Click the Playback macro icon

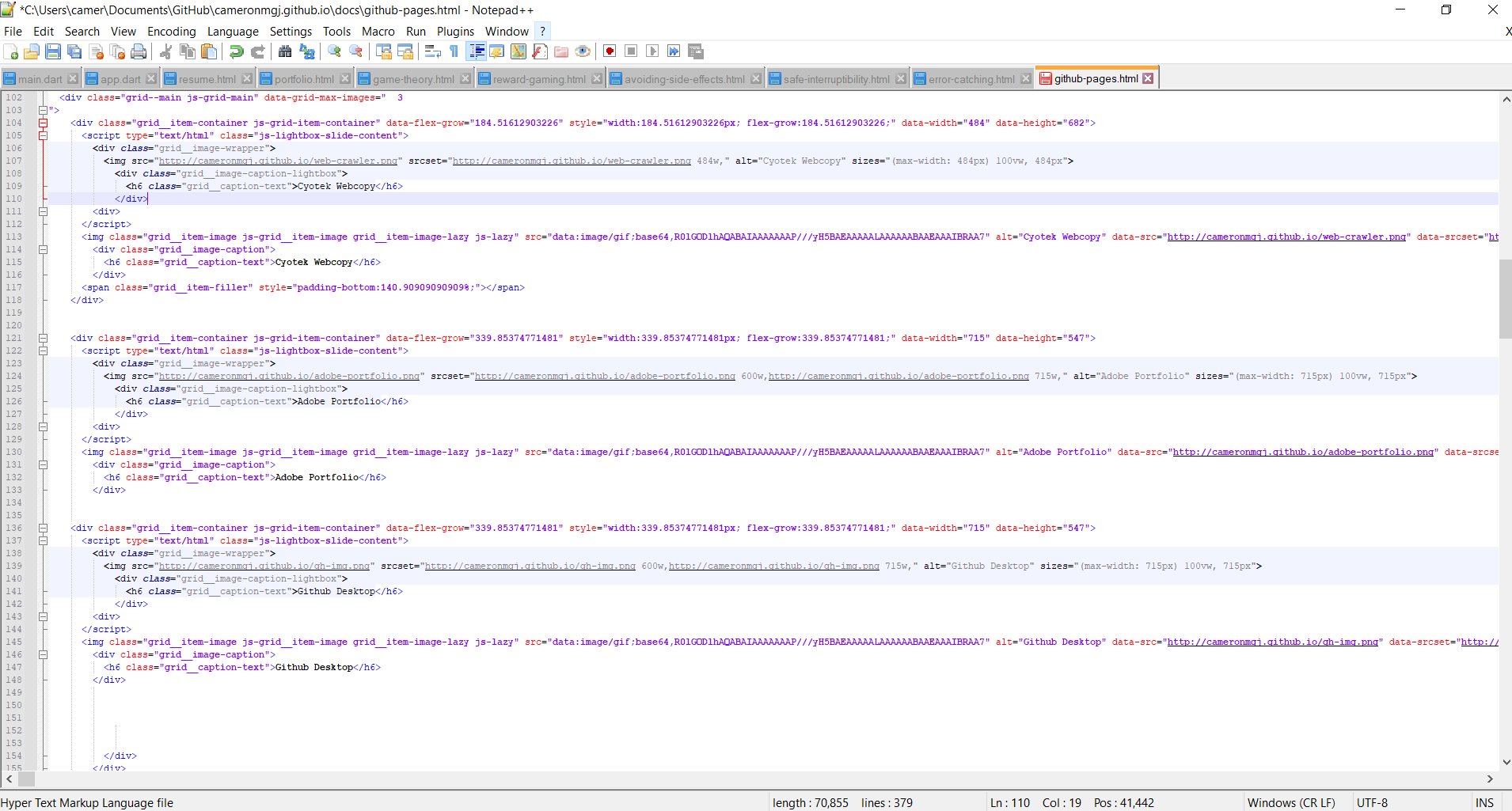[652, 51]
